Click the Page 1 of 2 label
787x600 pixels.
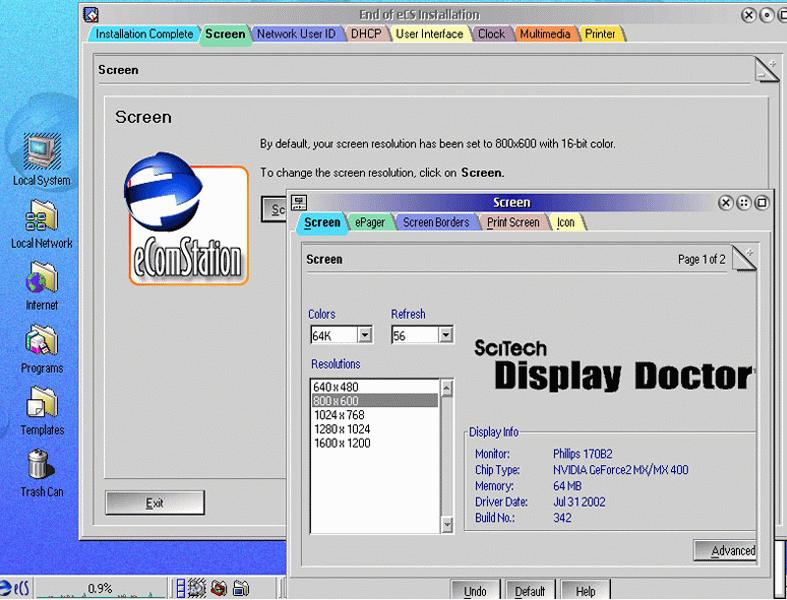click(701, 259)
